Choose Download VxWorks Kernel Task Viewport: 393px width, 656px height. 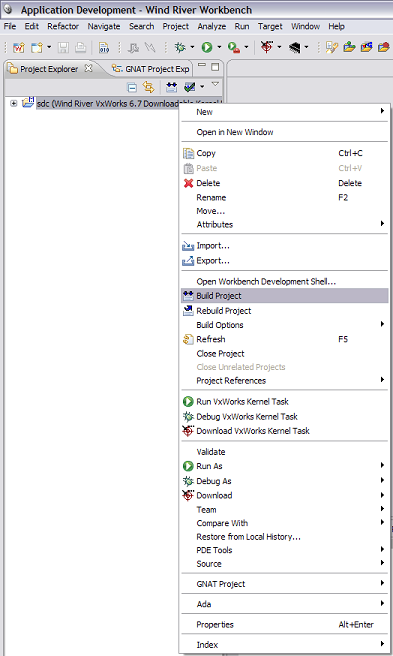pyautogui.click(x=285, y=431)
